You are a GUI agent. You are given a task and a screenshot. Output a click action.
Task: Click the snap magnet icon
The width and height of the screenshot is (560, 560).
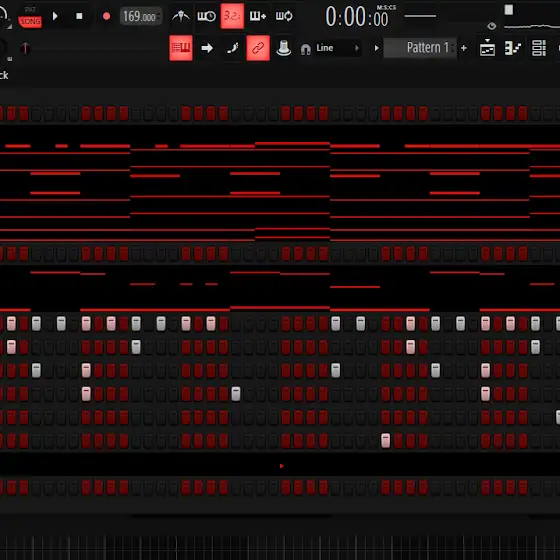point(306,49)
